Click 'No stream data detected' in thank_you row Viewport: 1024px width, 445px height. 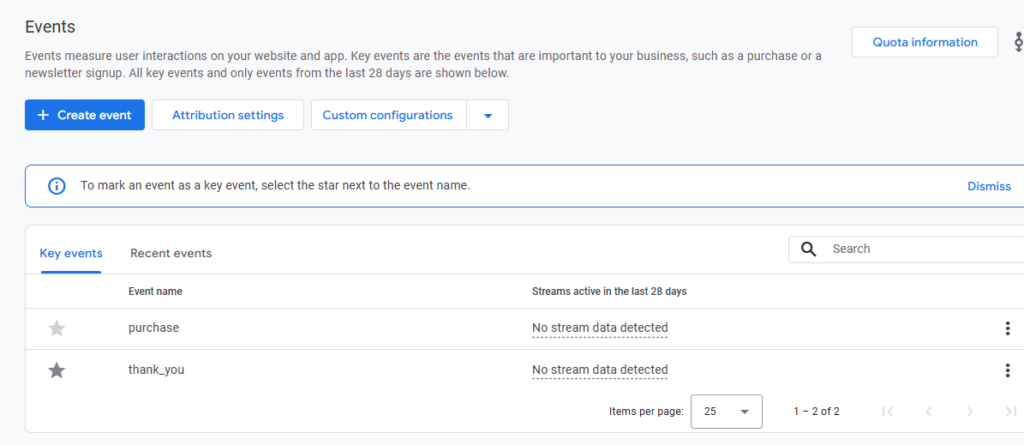[x=600, y=370]
